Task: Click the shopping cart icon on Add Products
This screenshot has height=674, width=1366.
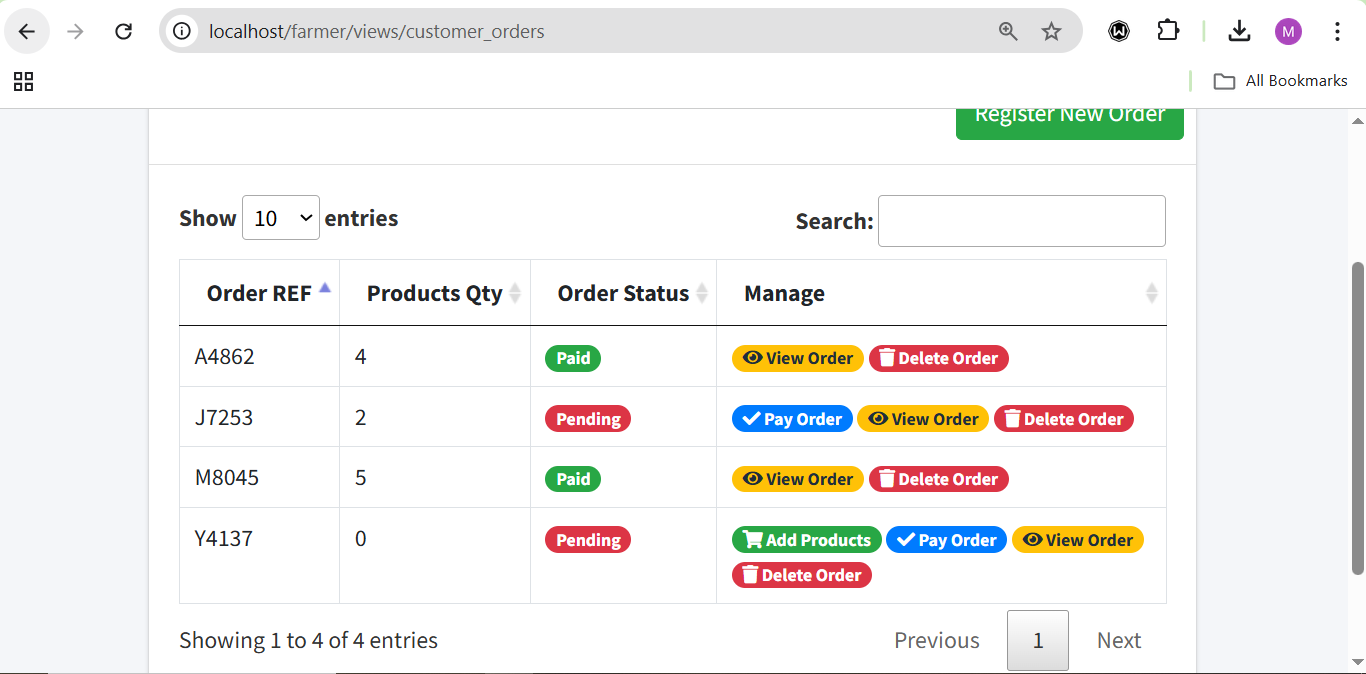Action: 752,539
